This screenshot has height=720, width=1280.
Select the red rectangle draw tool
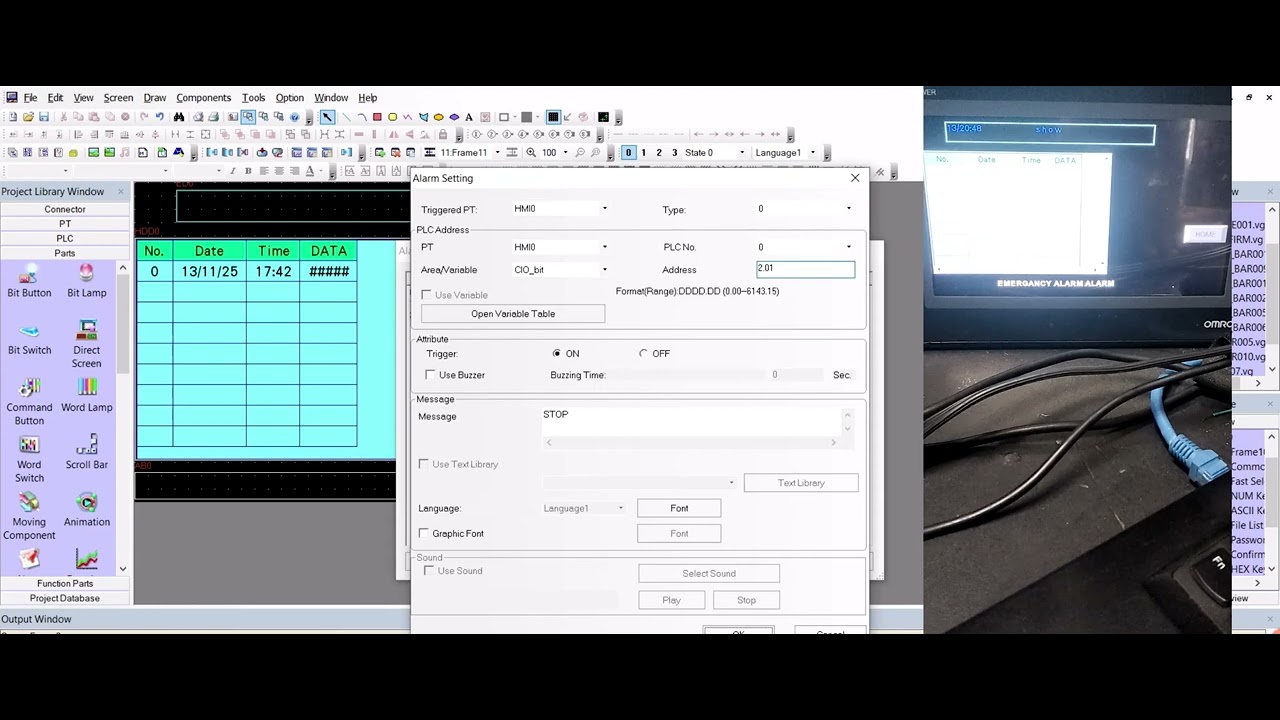[377, 117]
